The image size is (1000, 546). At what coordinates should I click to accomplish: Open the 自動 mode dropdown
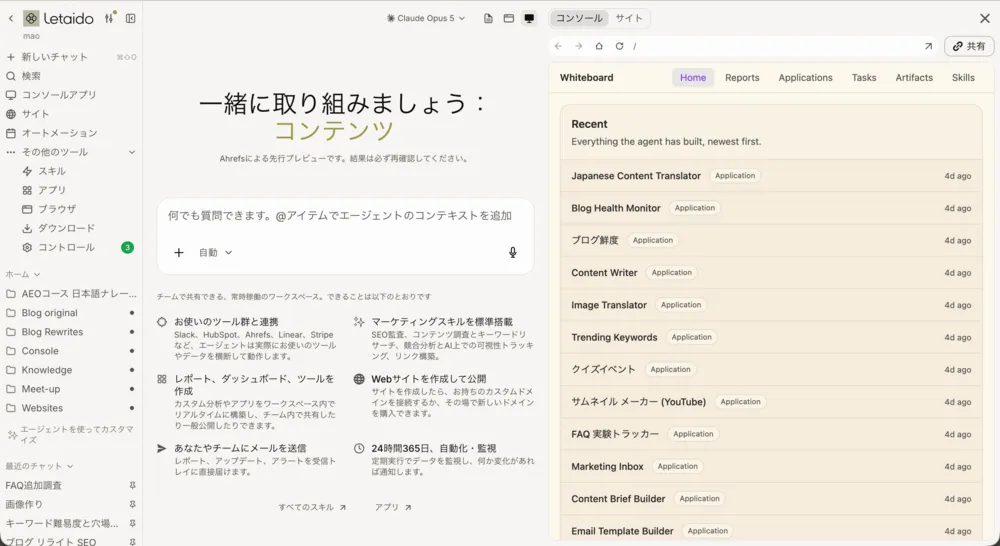tap(216, 253)
